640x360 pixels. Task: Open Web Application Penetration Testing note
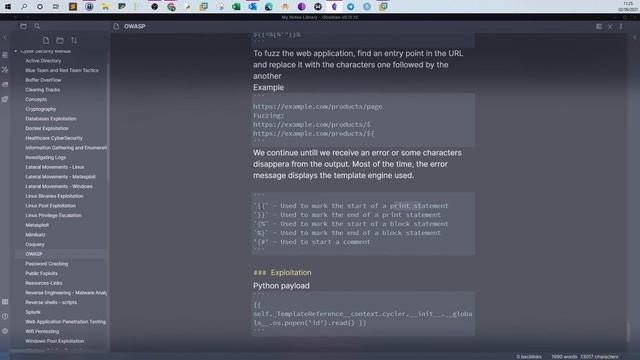tap(65, 322)
